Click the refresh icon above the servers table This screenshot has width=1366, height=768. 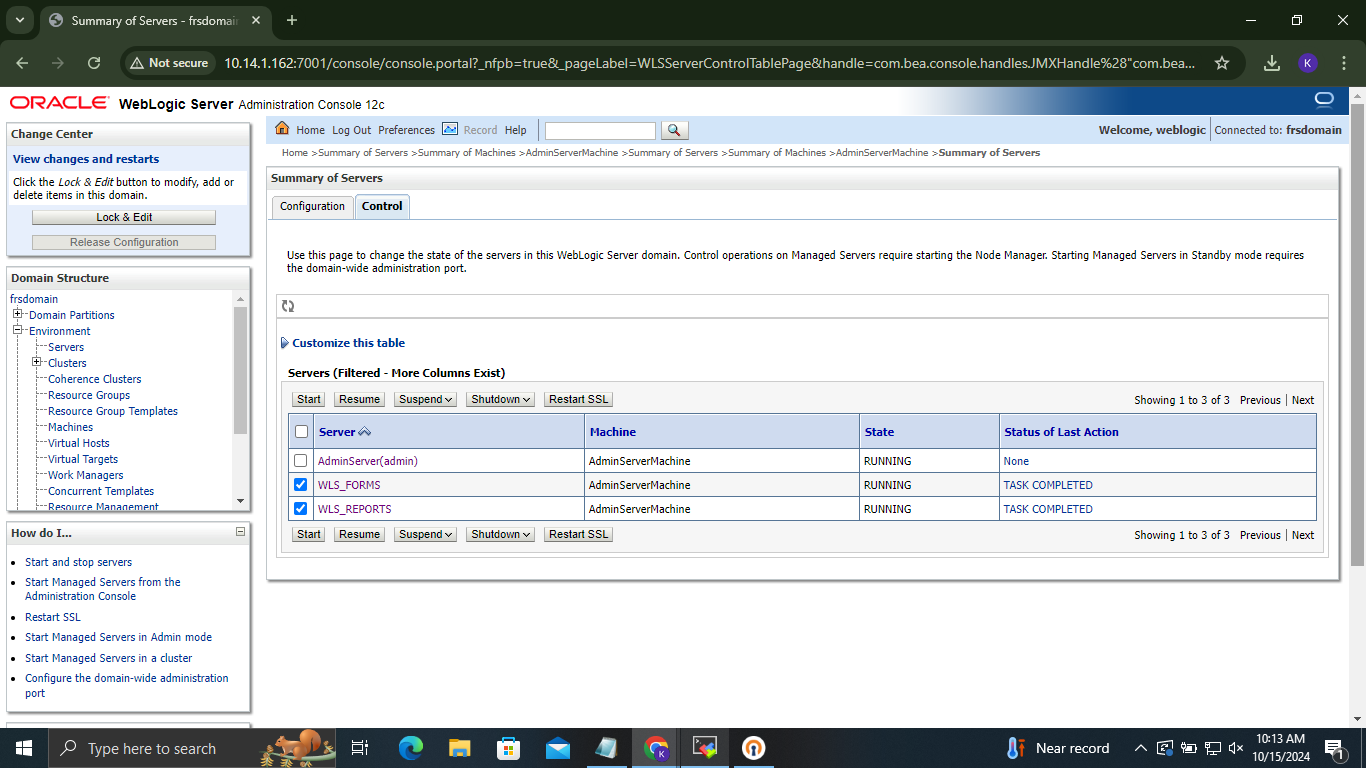[288, 306]
